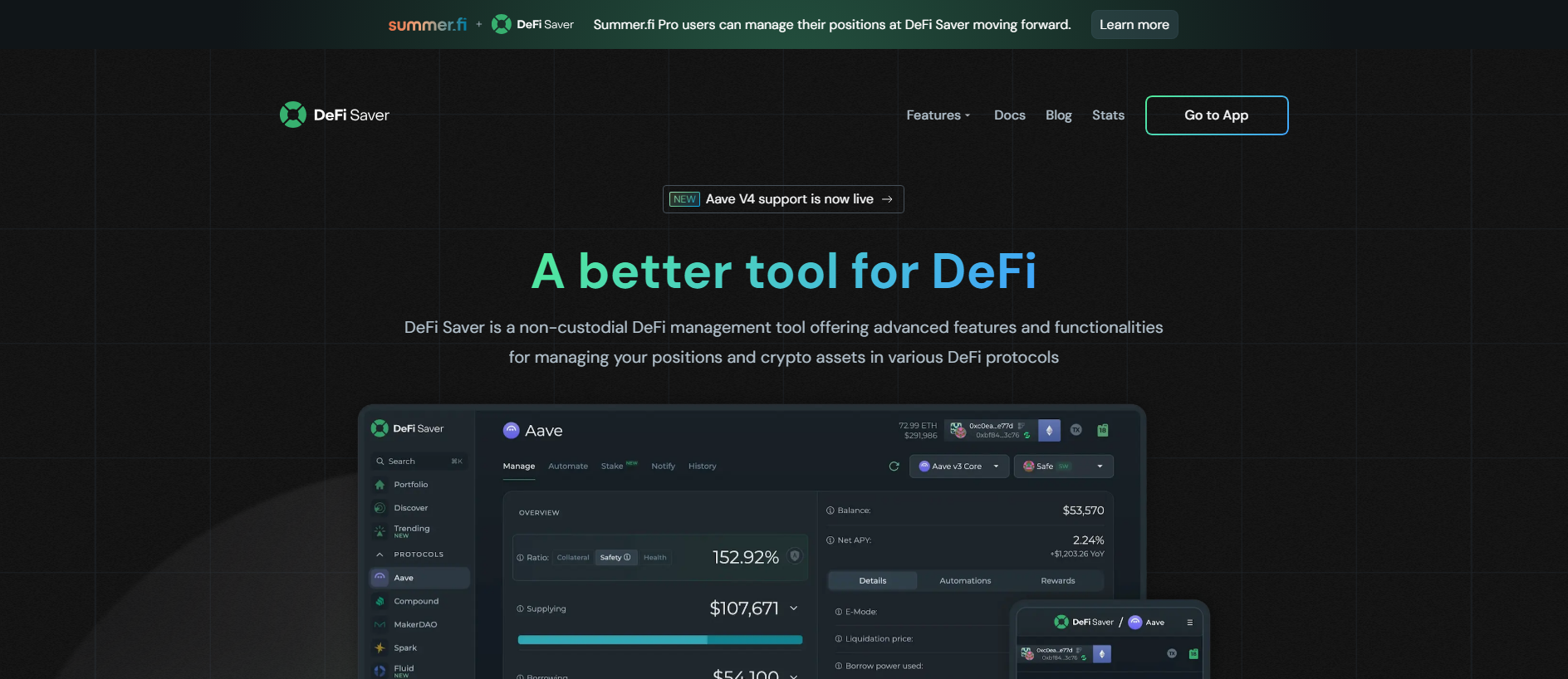Select the Rewards tab
The image size is (1568, 679).
(x=1058, y=581)
